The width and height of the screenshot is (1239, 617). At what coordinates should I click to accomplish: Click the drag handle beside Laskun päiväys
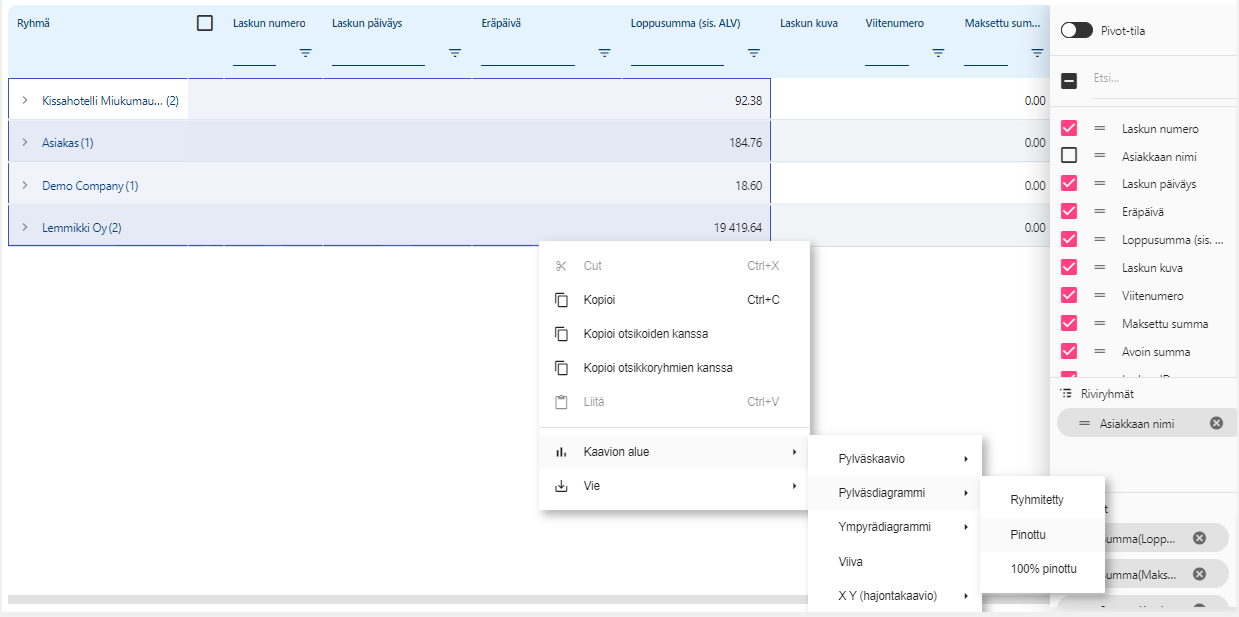tap(1100, 184)
